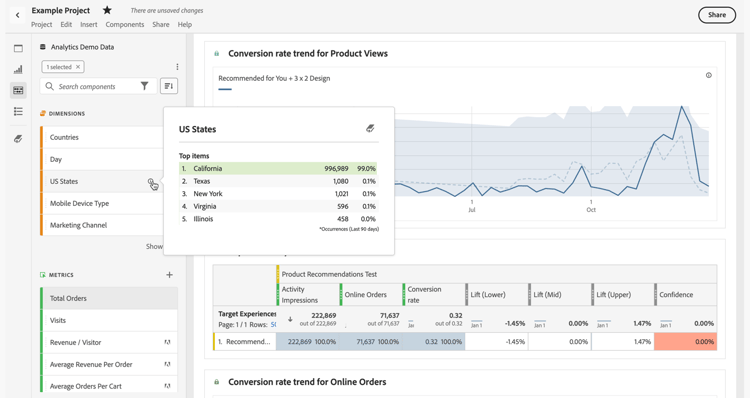This screenshot has width=750, height=398.
Task: Click the info icon on trend chart
Action: [x=708, y=75]
